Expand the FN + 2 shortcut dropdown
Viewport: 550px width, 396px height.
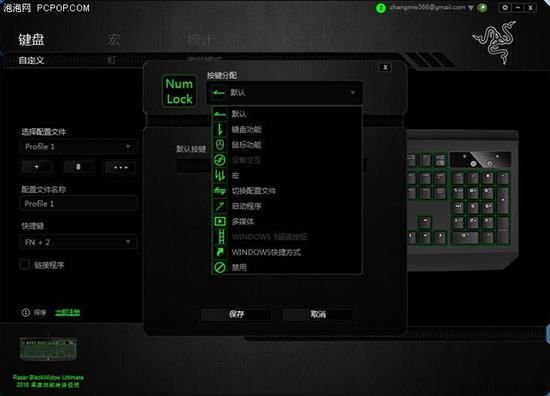pos(78,242)
